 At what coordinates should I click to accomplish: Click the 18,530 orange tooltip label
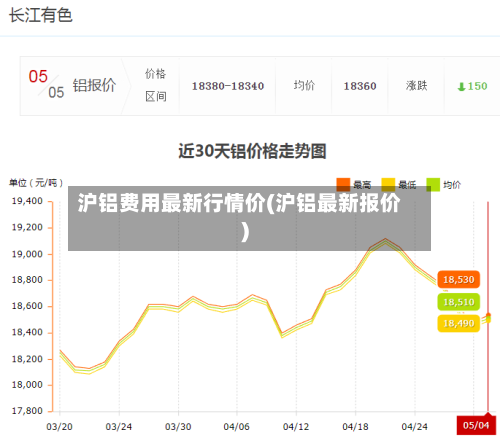tap(459, 279)
